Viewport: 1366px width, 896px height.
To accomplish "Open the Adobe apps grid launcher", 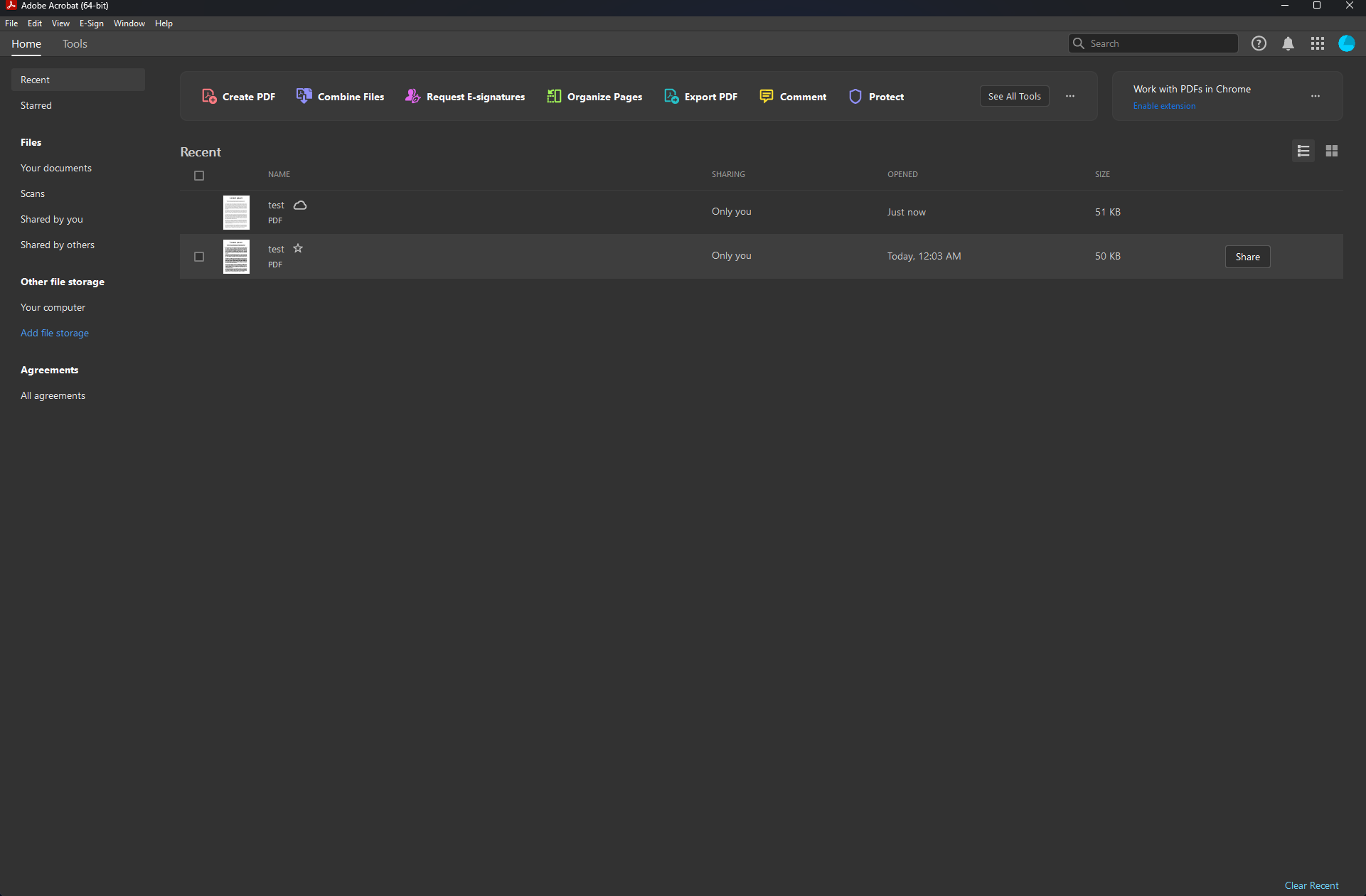I will 1317,43.
